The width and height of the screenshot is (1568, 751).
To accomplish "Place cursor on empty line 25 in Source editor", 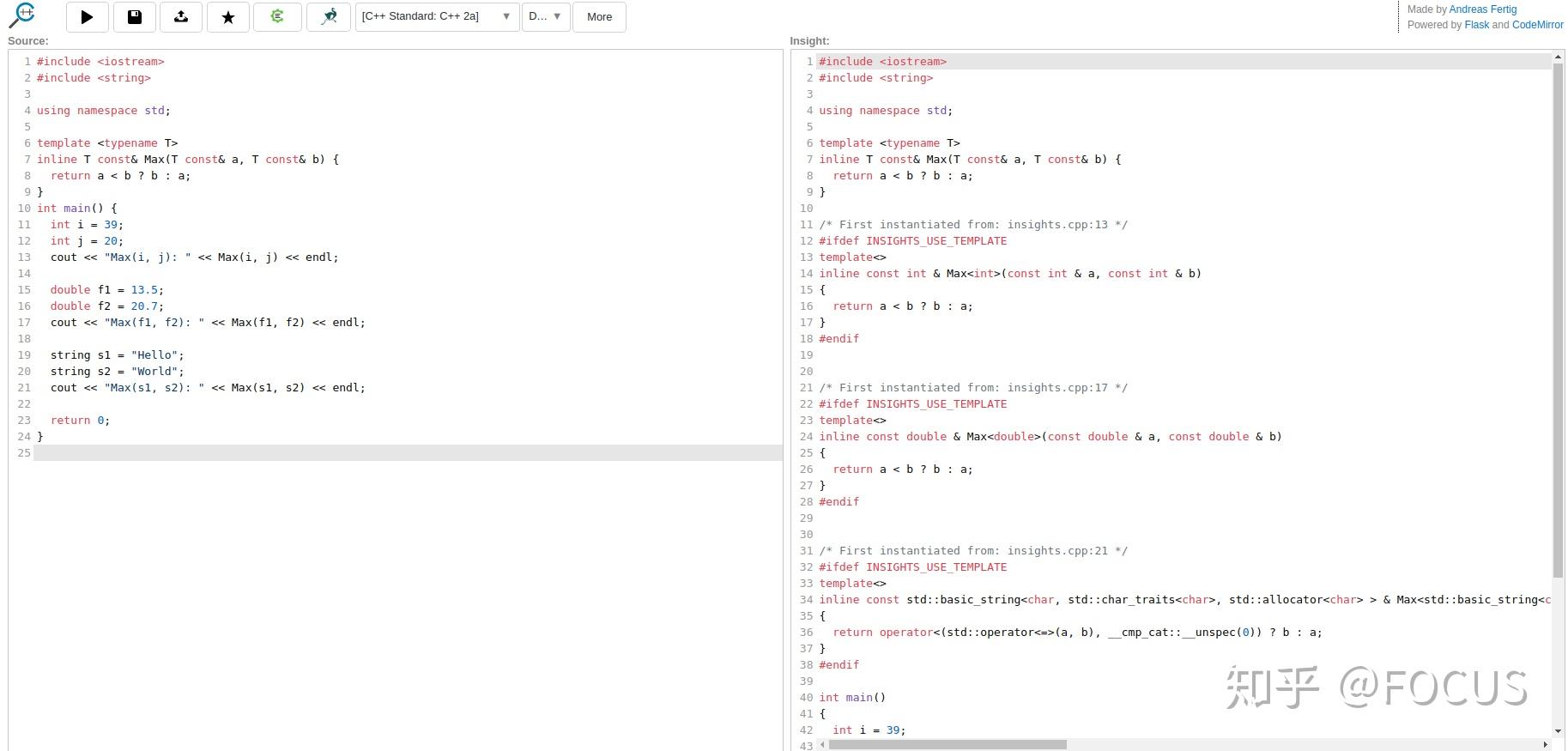I will 408,453.
